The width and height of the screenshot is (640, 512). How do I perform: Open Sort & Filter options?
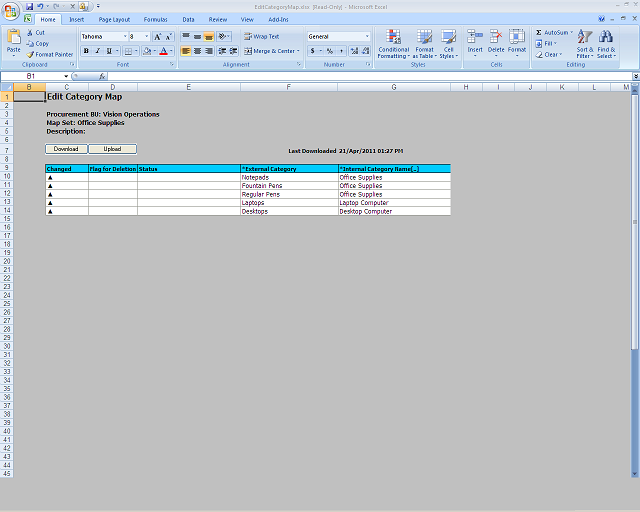(585, 44)
